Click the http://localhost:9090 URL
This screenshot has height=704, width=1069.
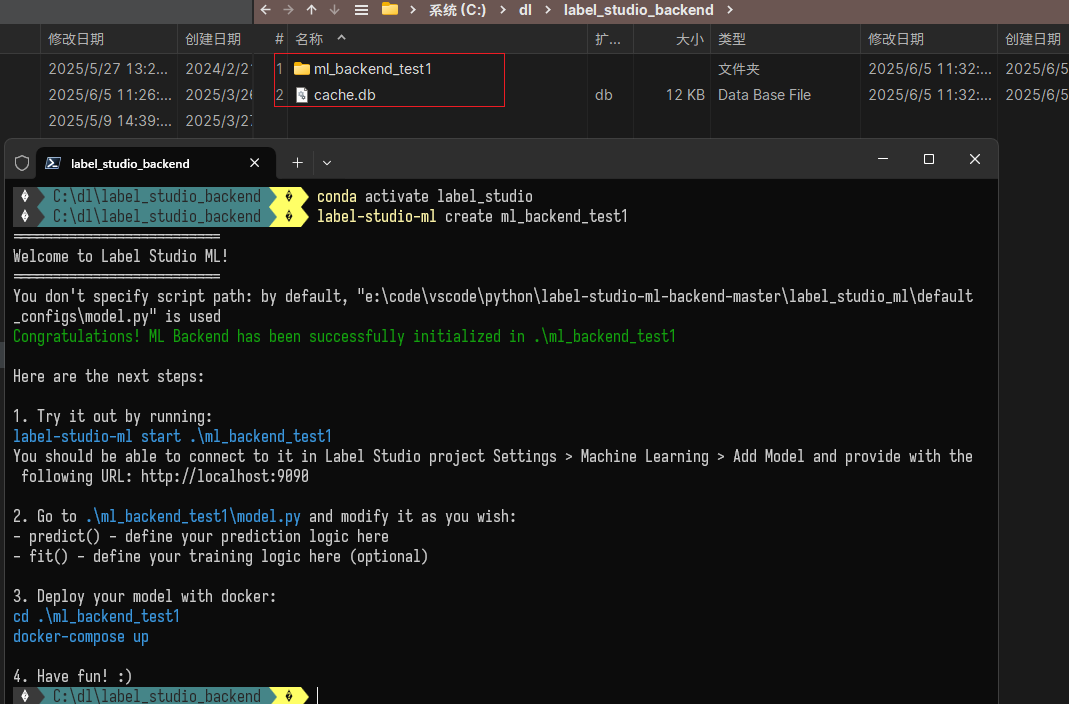224,476
